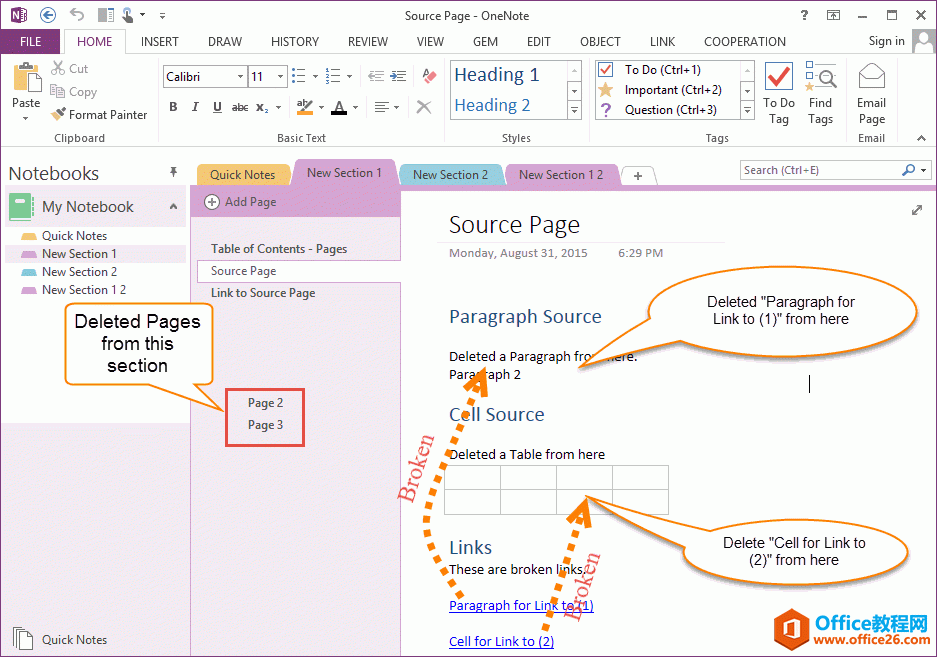Open the font name dropdown
This screenshot has width=937, height=657.
coord(241,77)
